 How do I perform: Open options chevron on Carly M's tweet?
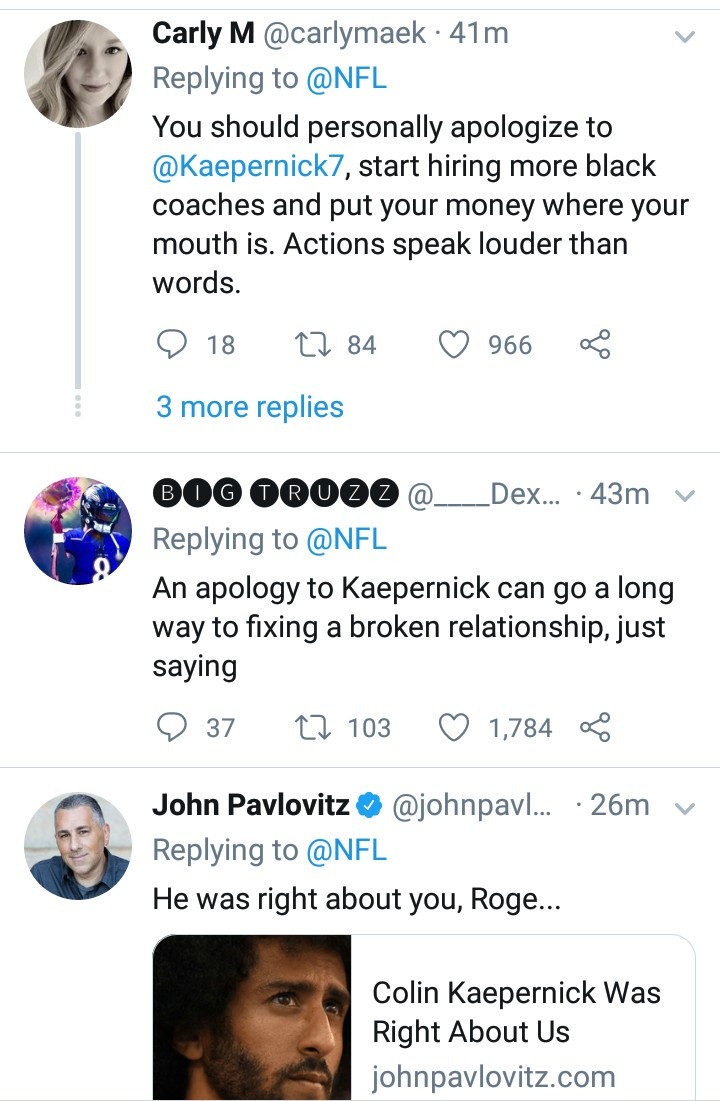685,37
